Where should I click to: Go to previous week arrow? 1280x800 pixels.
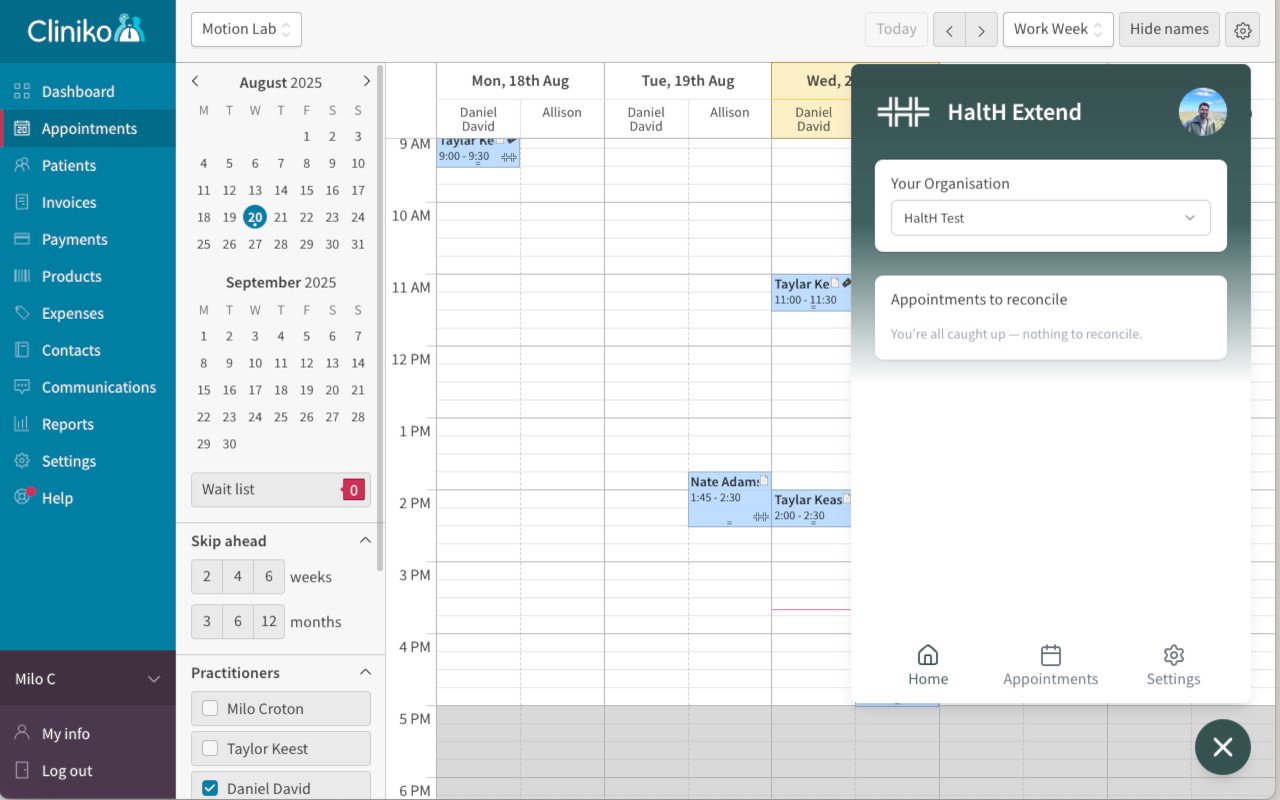tap(949, 30)
